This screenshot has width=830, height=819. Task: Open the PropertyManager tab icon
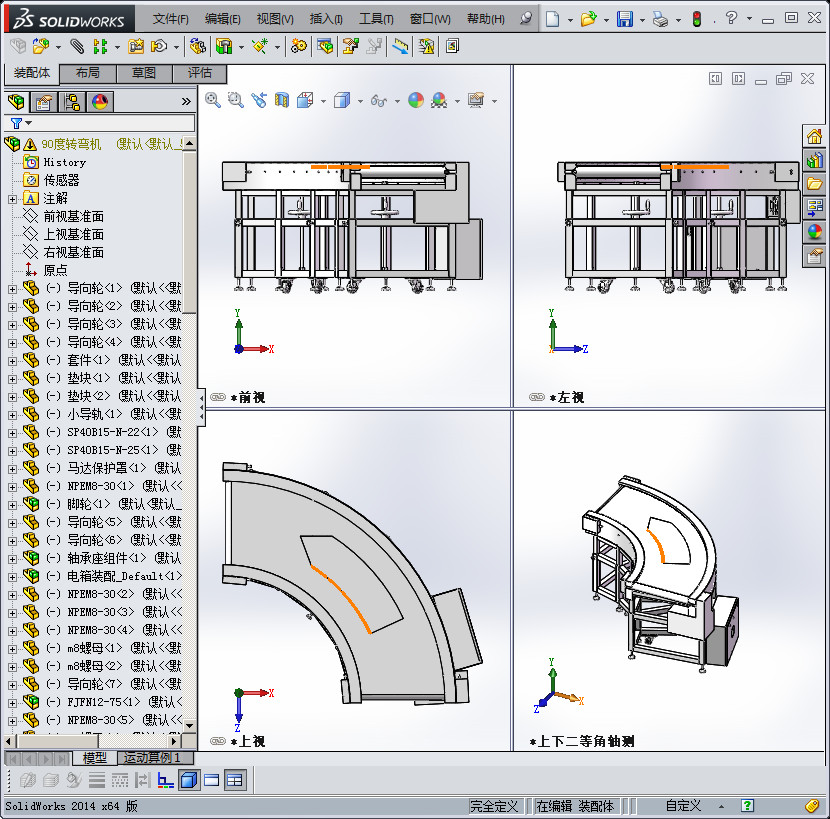44,101
